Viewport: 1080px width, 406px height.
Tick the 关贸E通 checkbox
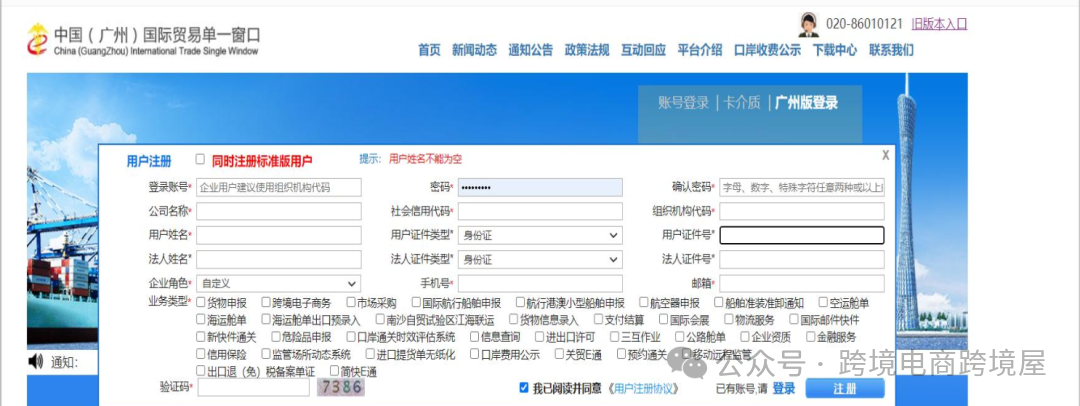(x=559, y=354)
